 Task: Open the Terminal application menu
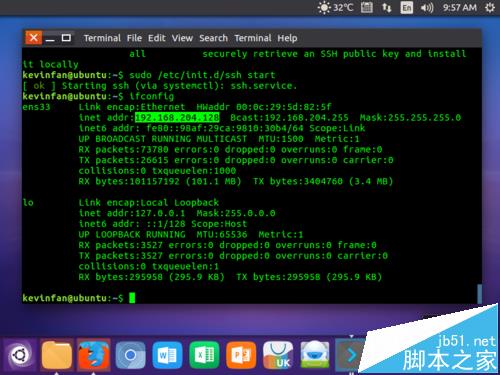coord(102,38)
